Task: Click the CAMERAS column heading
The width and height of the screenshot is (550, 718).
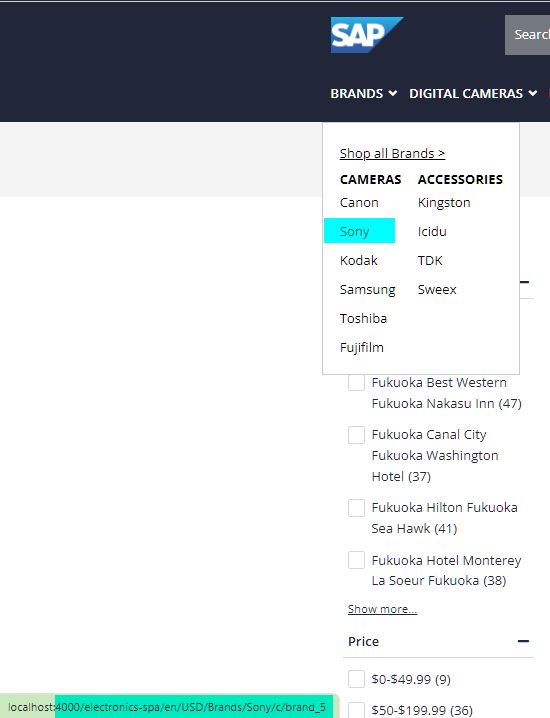Action: coord(370,180)
